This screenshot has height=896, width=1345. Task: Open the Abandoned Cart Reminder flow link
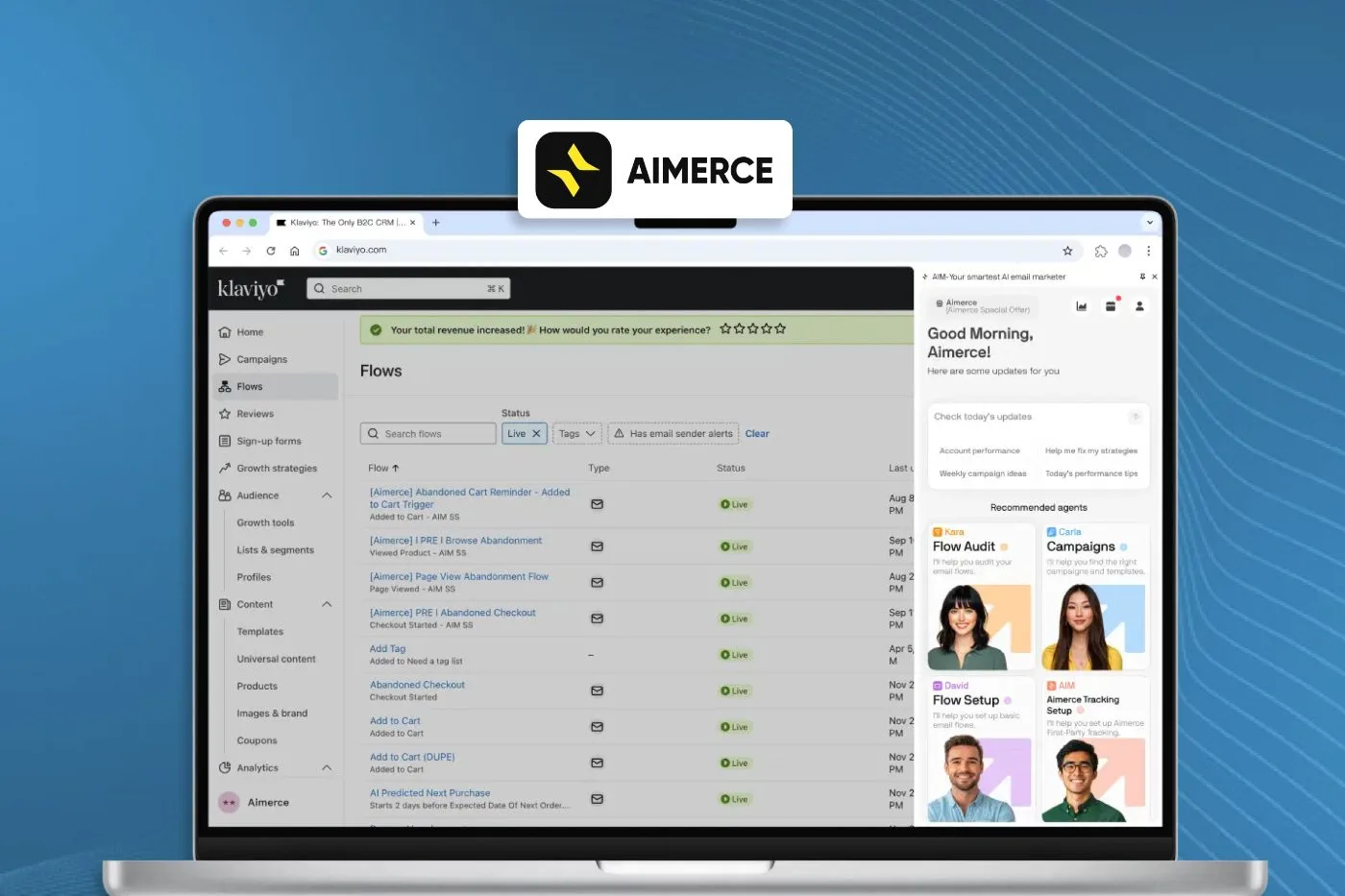(x=470, y=497)
